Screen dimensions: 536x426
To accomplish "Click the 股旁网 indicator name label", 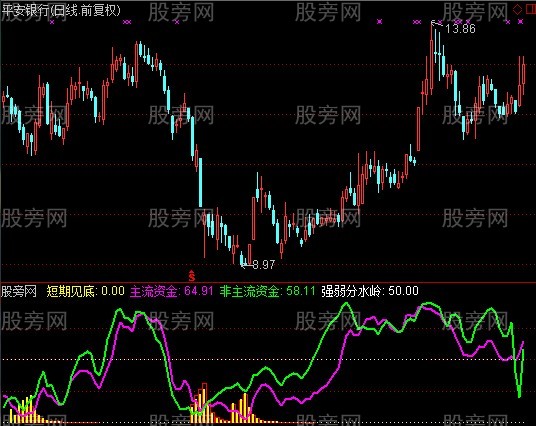I will click(x=19, y=292).
